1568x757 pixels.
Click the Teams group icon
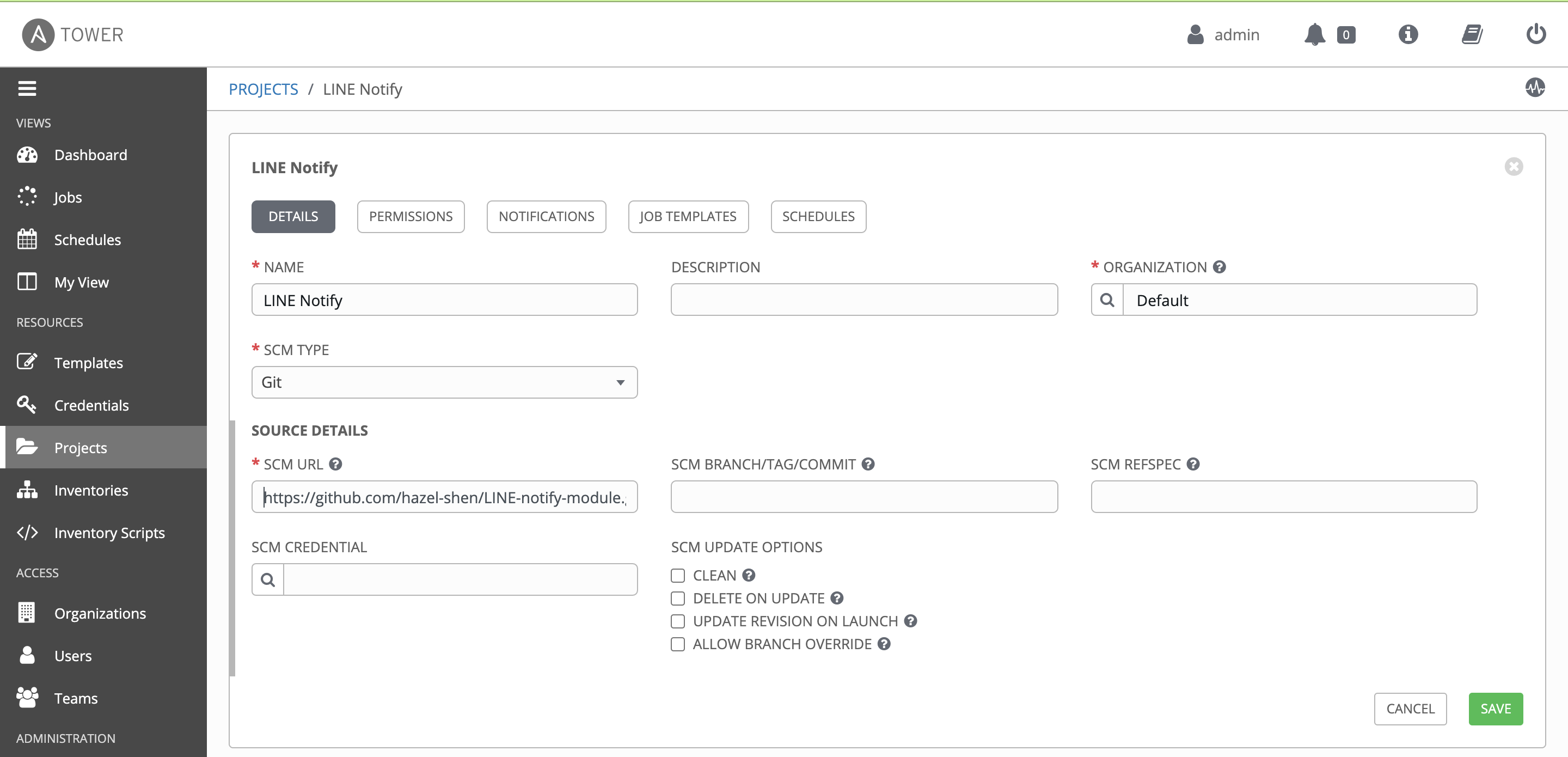pos(27,698)
